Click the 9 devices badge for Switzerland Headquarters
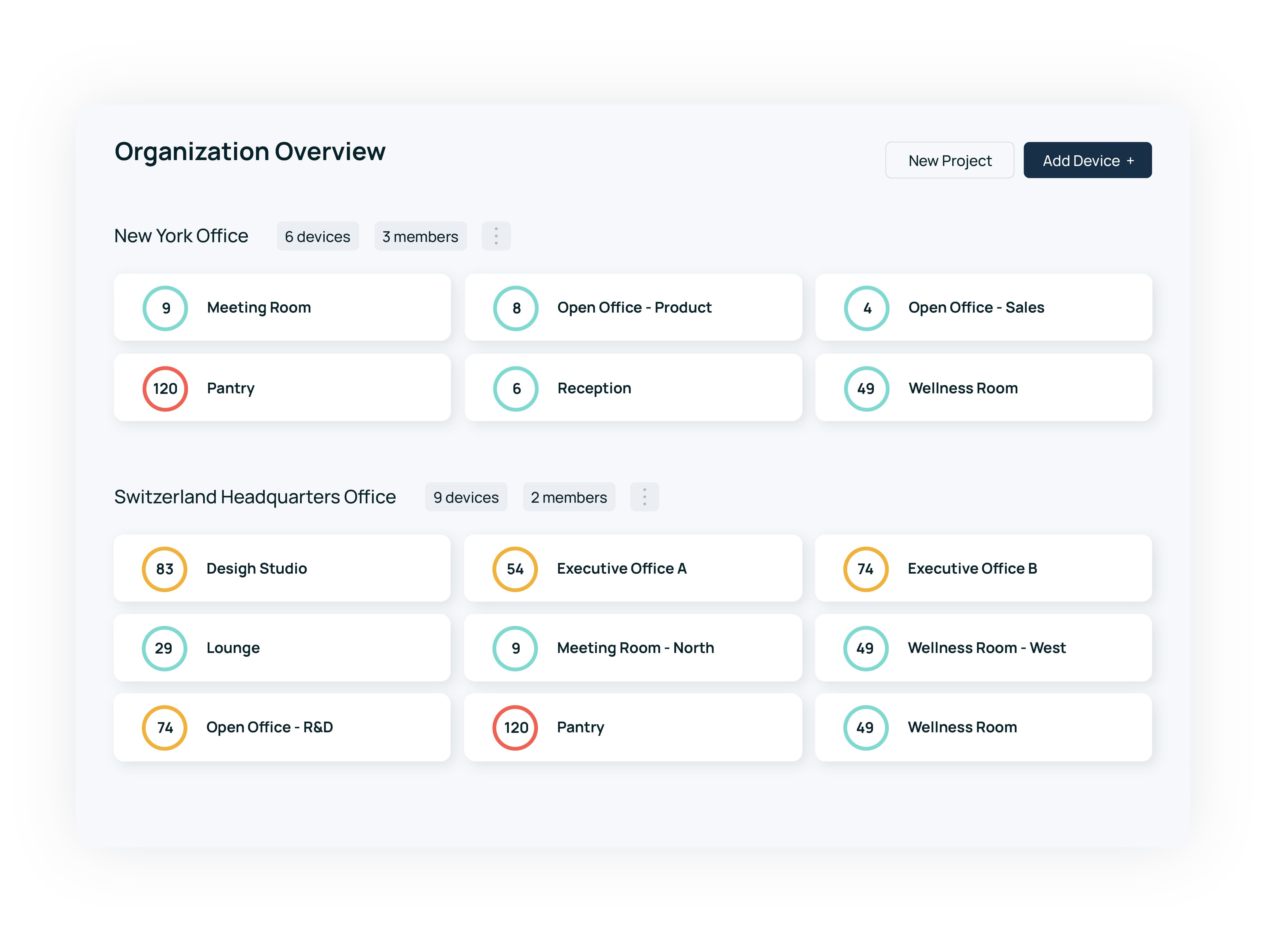Viewport: 1266px width, 952px height. 465,497
